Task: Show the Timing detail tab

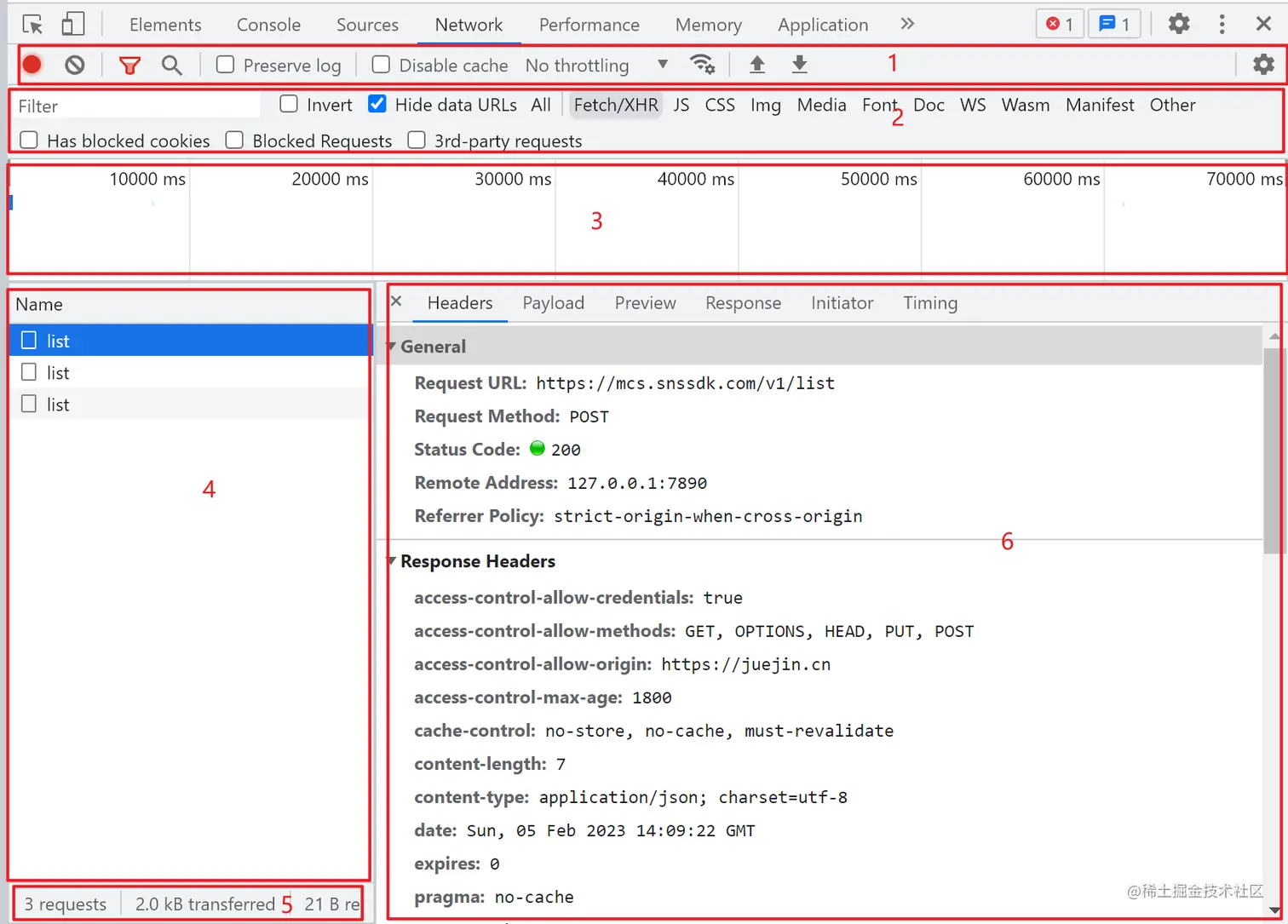Action: click(x=930, y=303)
